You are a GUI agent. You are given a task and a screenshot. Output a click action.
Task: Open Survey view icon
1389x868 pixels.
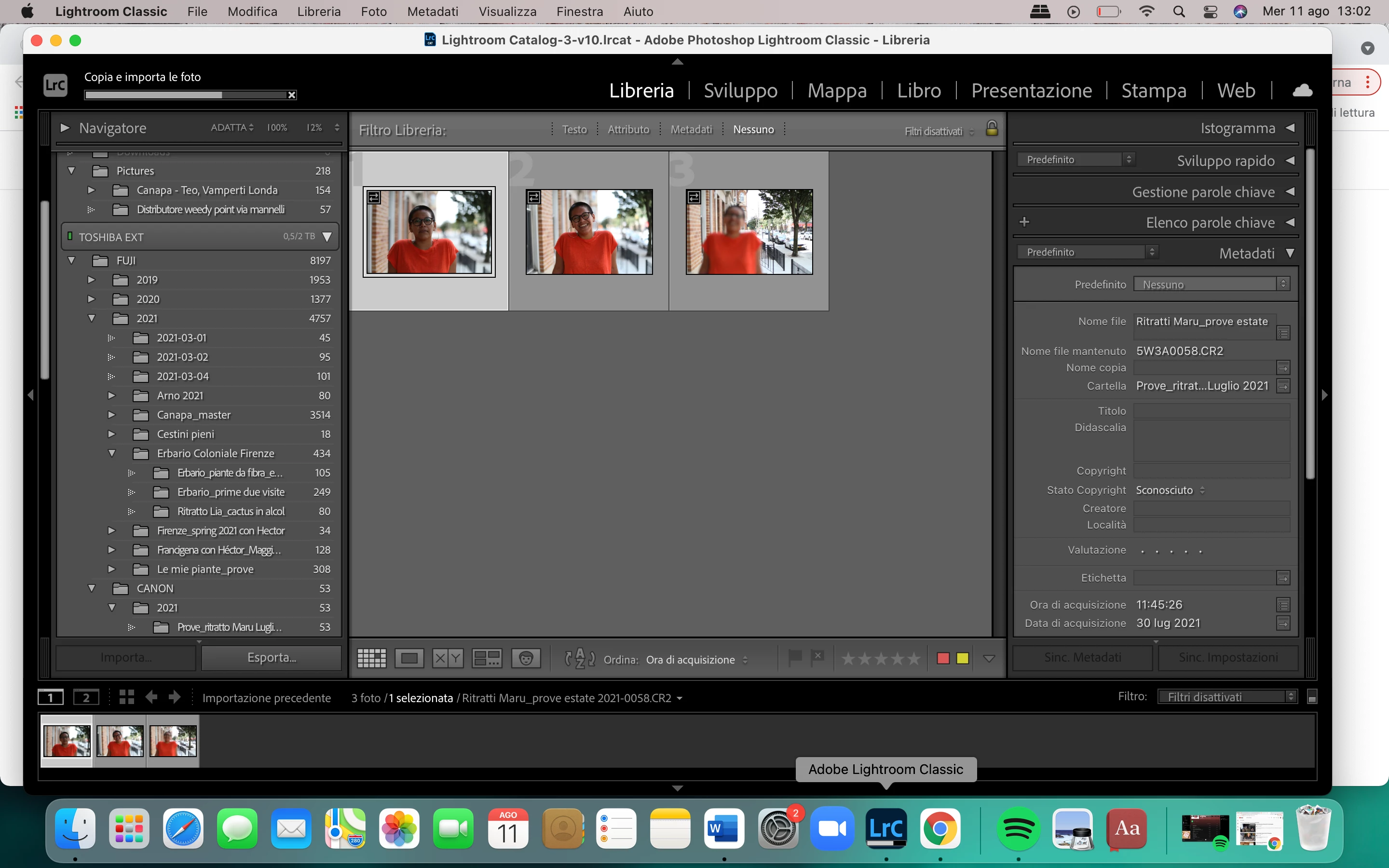(x=487, y=658)
